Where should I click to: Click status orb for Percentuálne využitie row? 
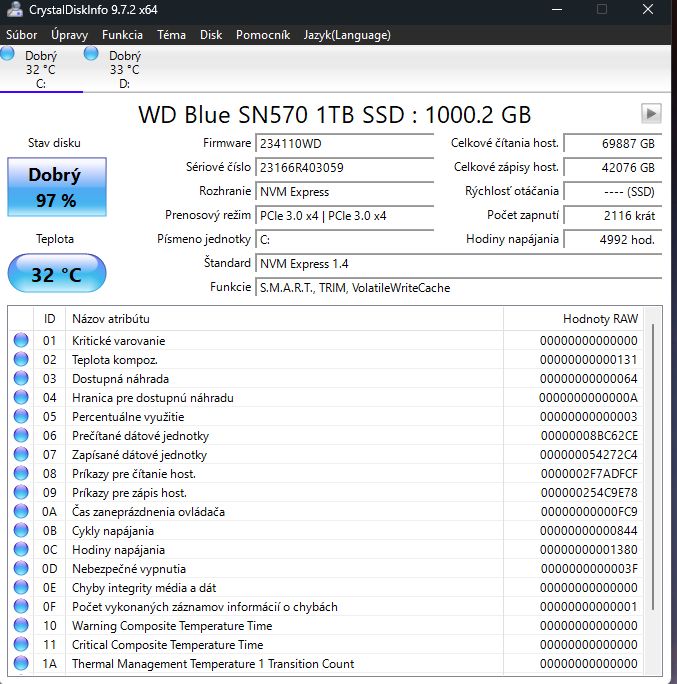21,416
